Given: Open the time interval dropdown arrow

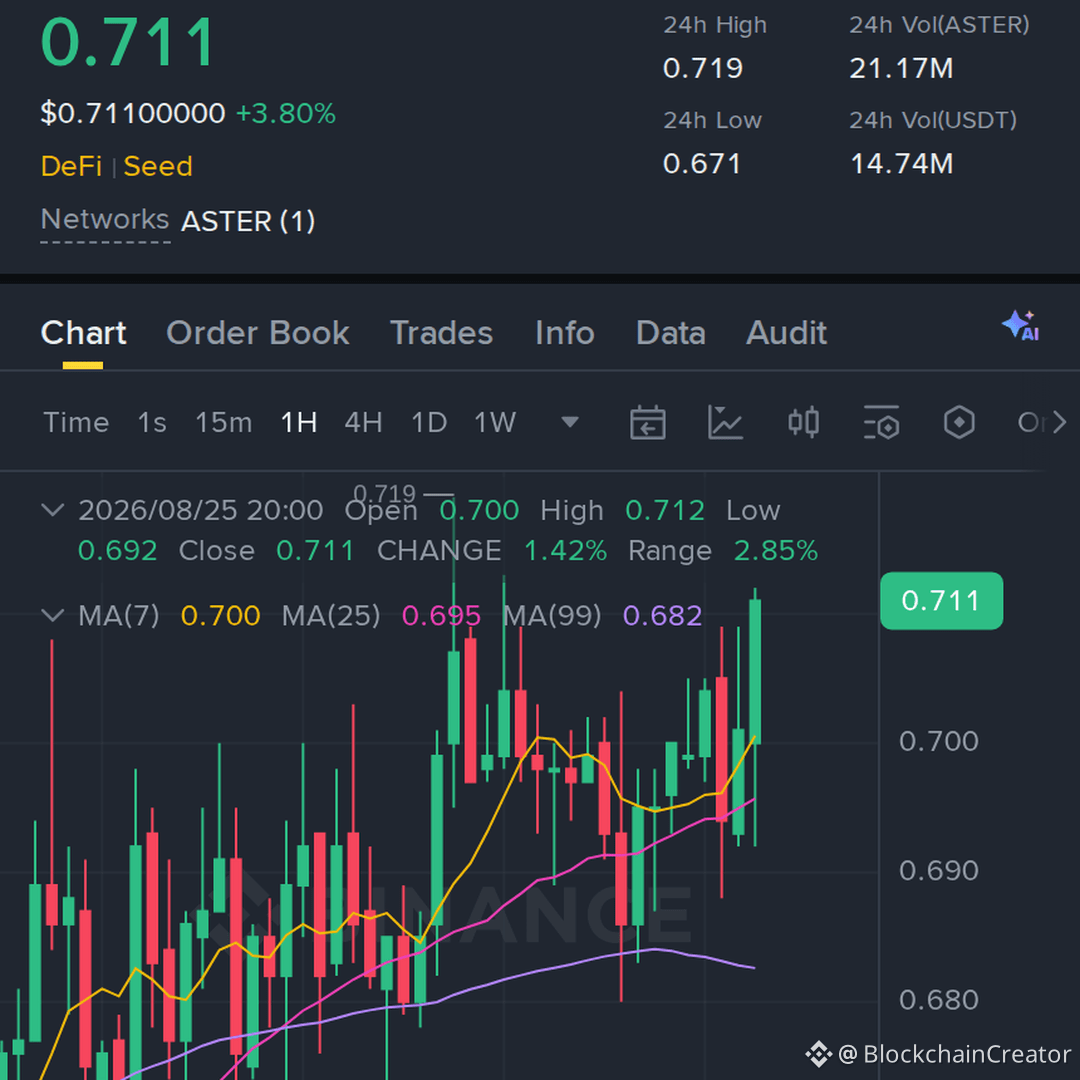Looking at the screenshot, I should tap(570, 422).
